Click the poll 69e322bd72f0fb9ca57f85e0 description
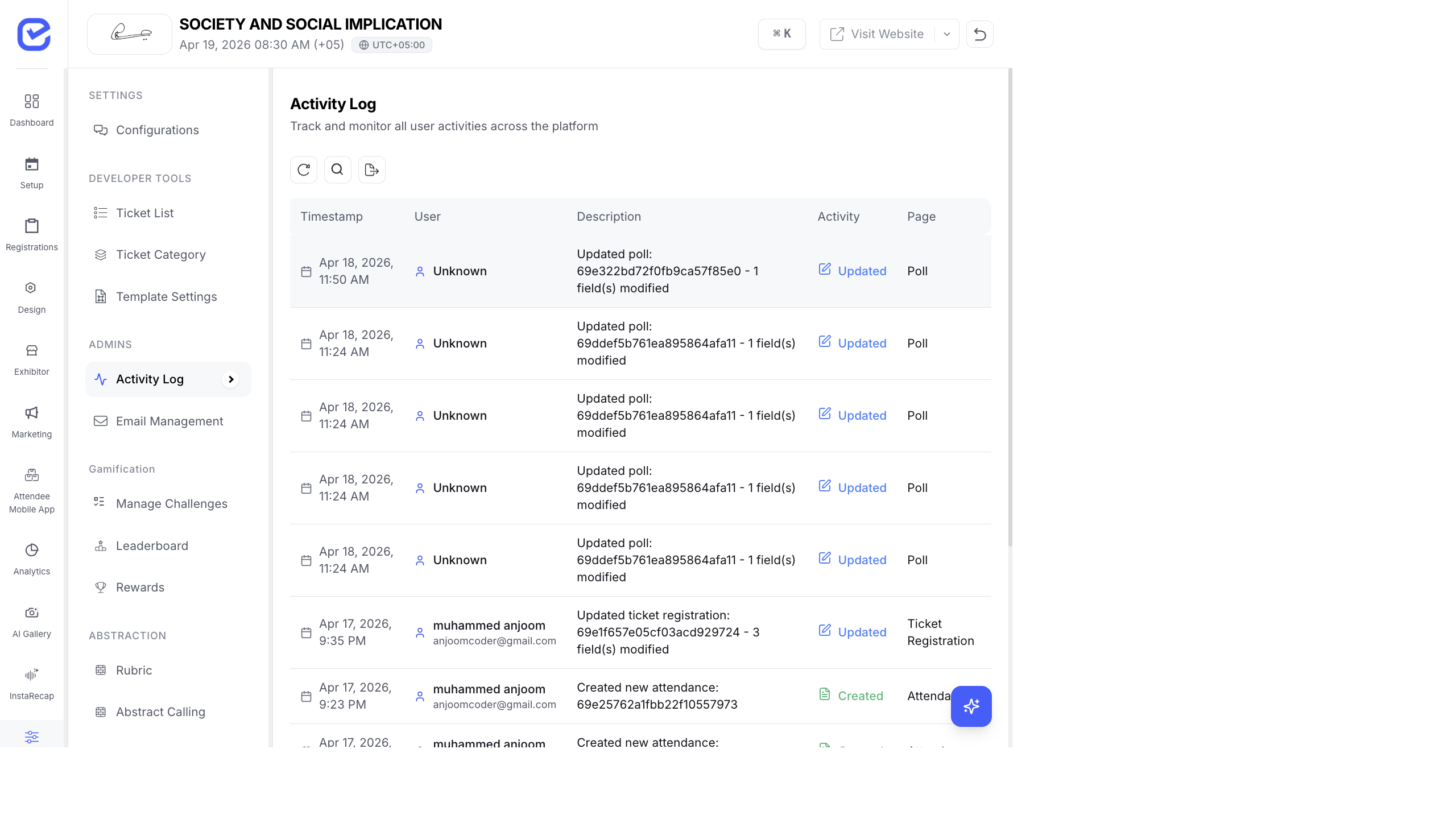The height and width of the screenshot is (819, 1456). (668, 271)
